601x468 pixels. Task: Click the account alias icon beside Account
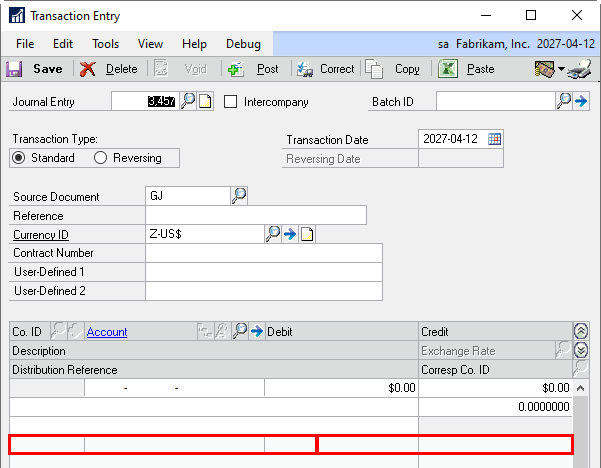pyautogui.click(x=222, y=331)
